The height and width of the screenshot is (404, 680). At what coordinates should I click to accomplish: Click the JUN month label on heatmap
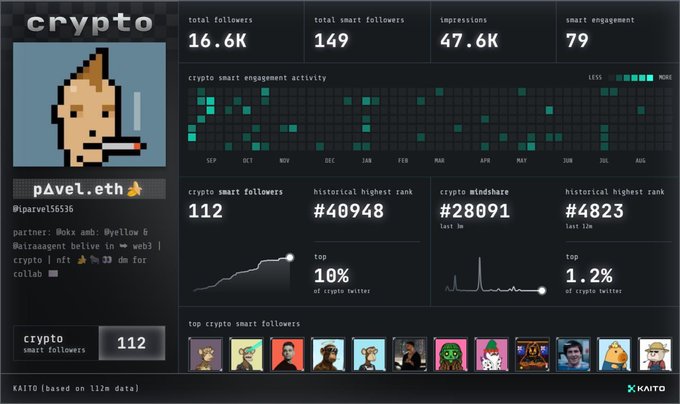pos(567,161)
